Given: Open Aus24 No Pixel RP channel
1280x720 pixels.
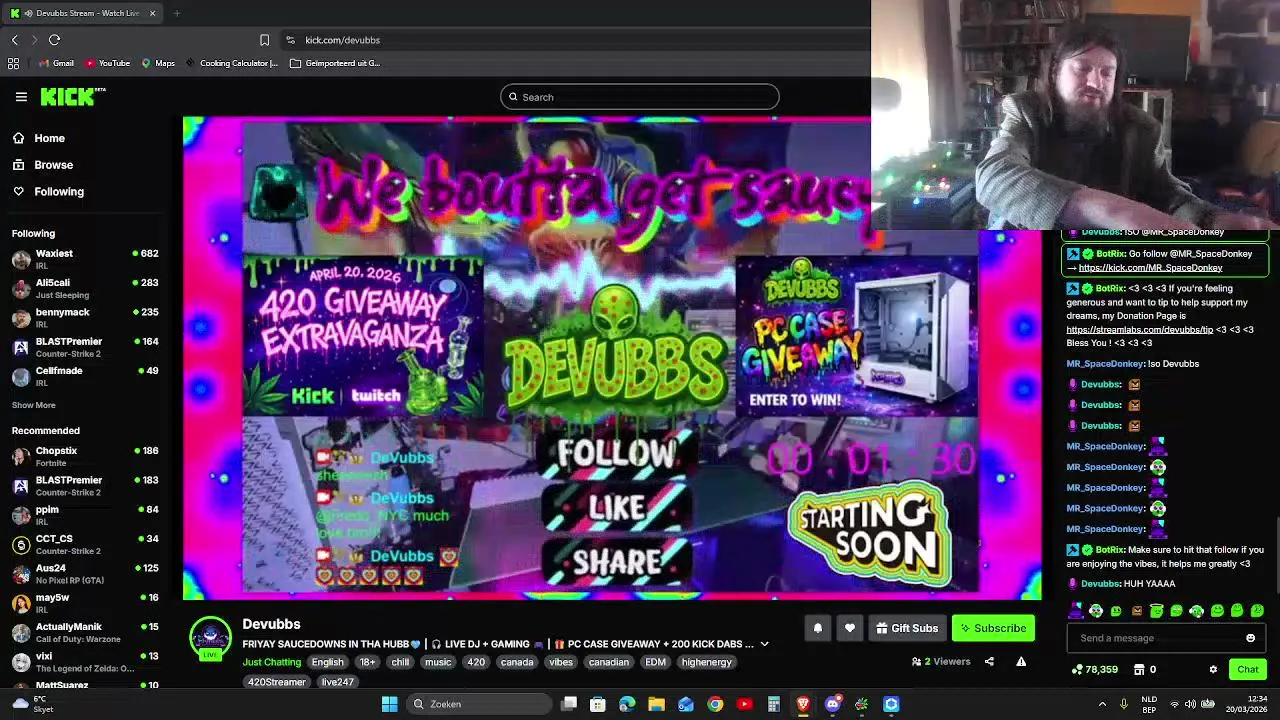Looking at the screenshot, I should (x=86, y=574).
